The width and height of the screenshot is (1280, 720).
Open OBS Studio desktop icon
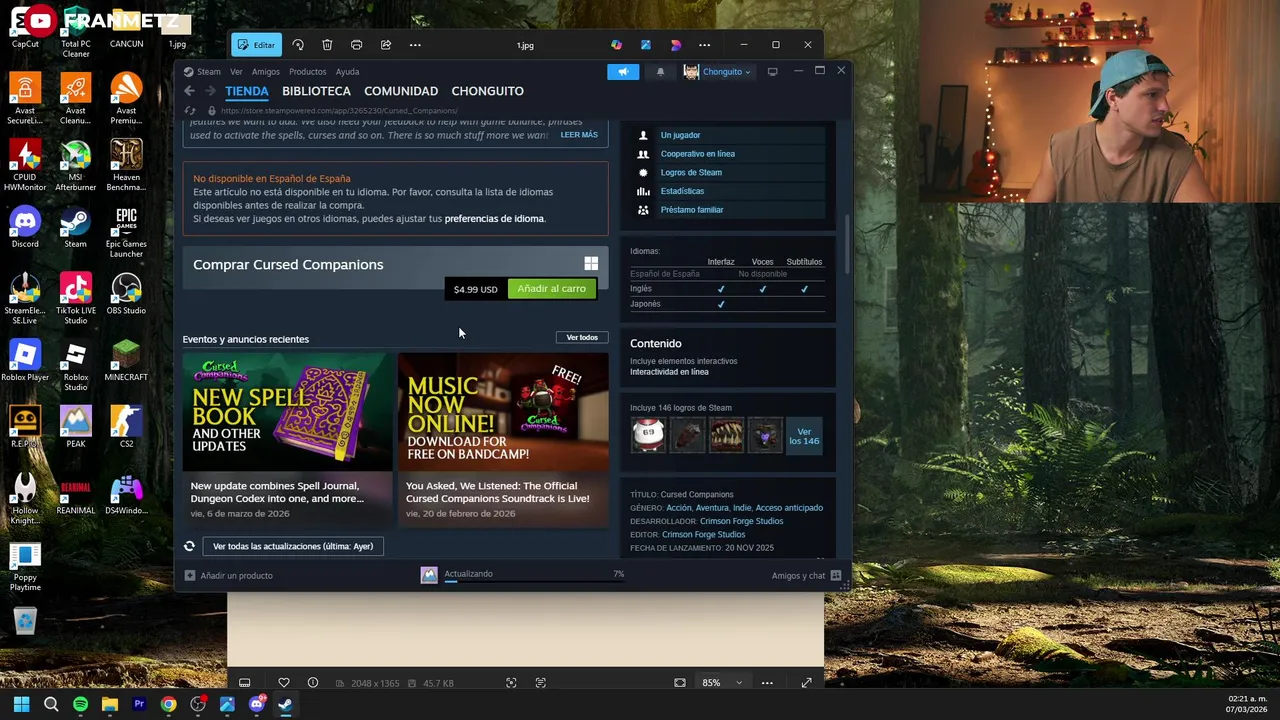click(x=126, y=295)
